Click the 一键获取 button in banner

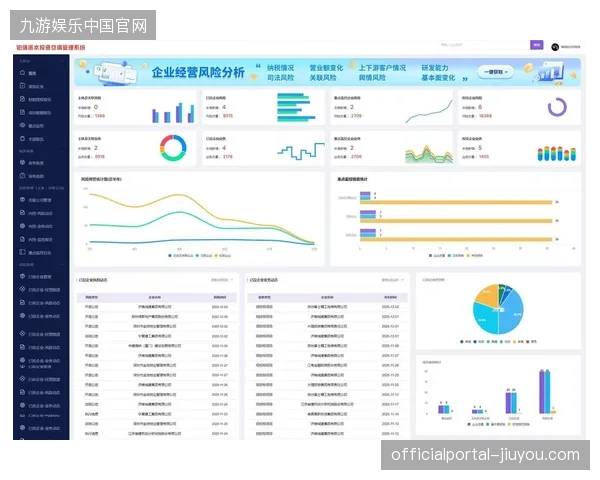[495, 72]
